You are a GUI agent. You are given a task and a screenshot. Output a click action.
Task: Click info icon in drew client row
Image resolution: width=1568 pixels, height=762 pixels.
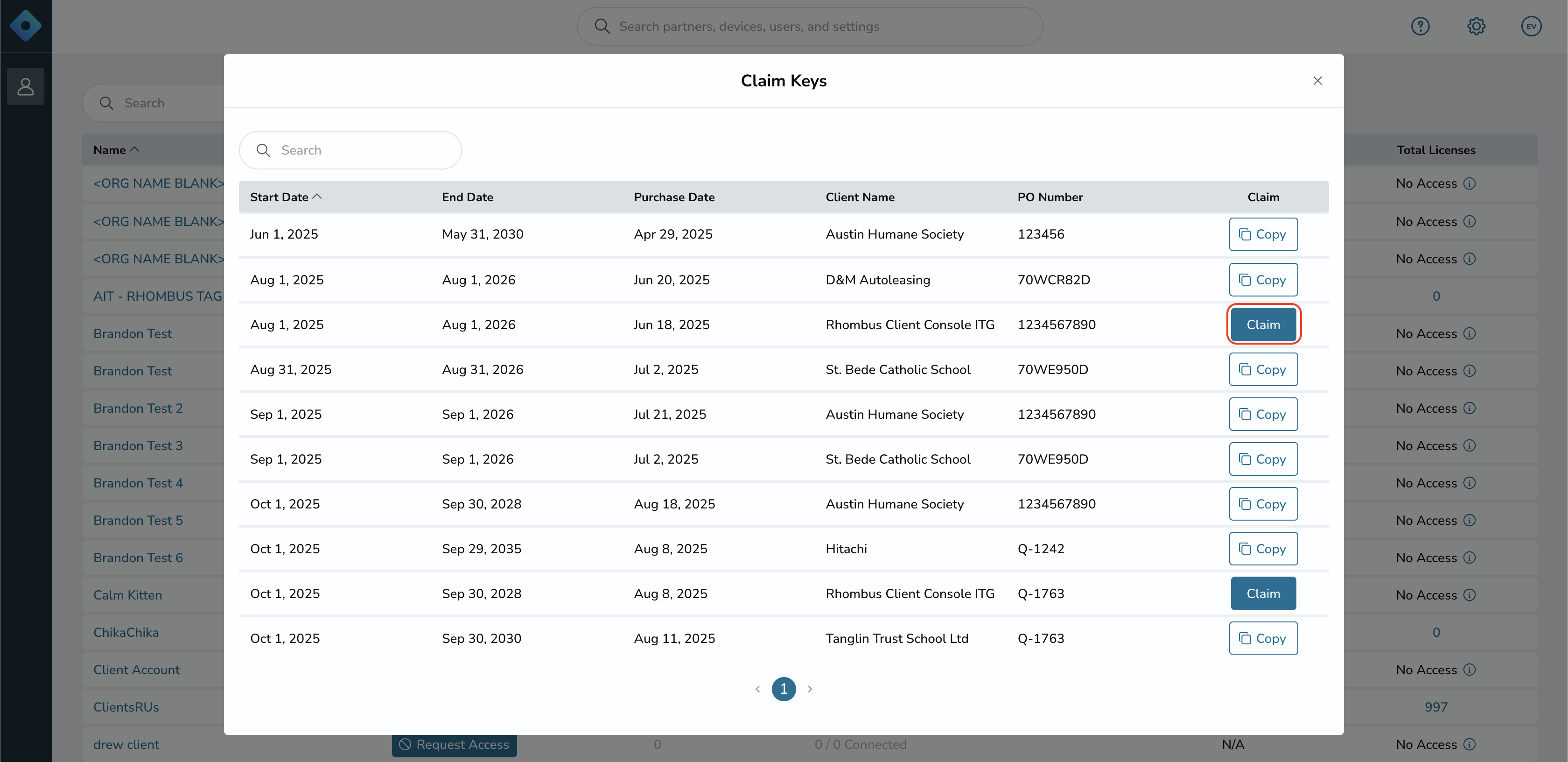pyautogui.click(x=1470, y=744)
